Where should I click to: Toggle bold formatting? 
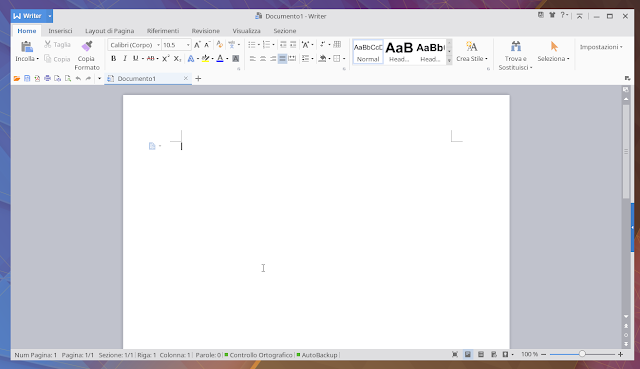pos(113,58)
